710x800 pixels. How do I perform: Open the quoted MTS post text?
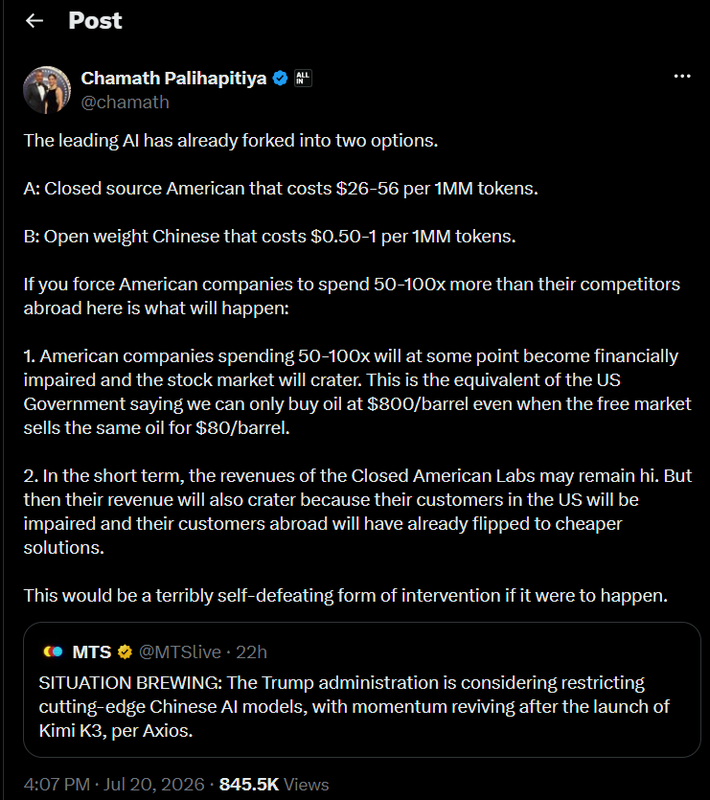point(354,707)
